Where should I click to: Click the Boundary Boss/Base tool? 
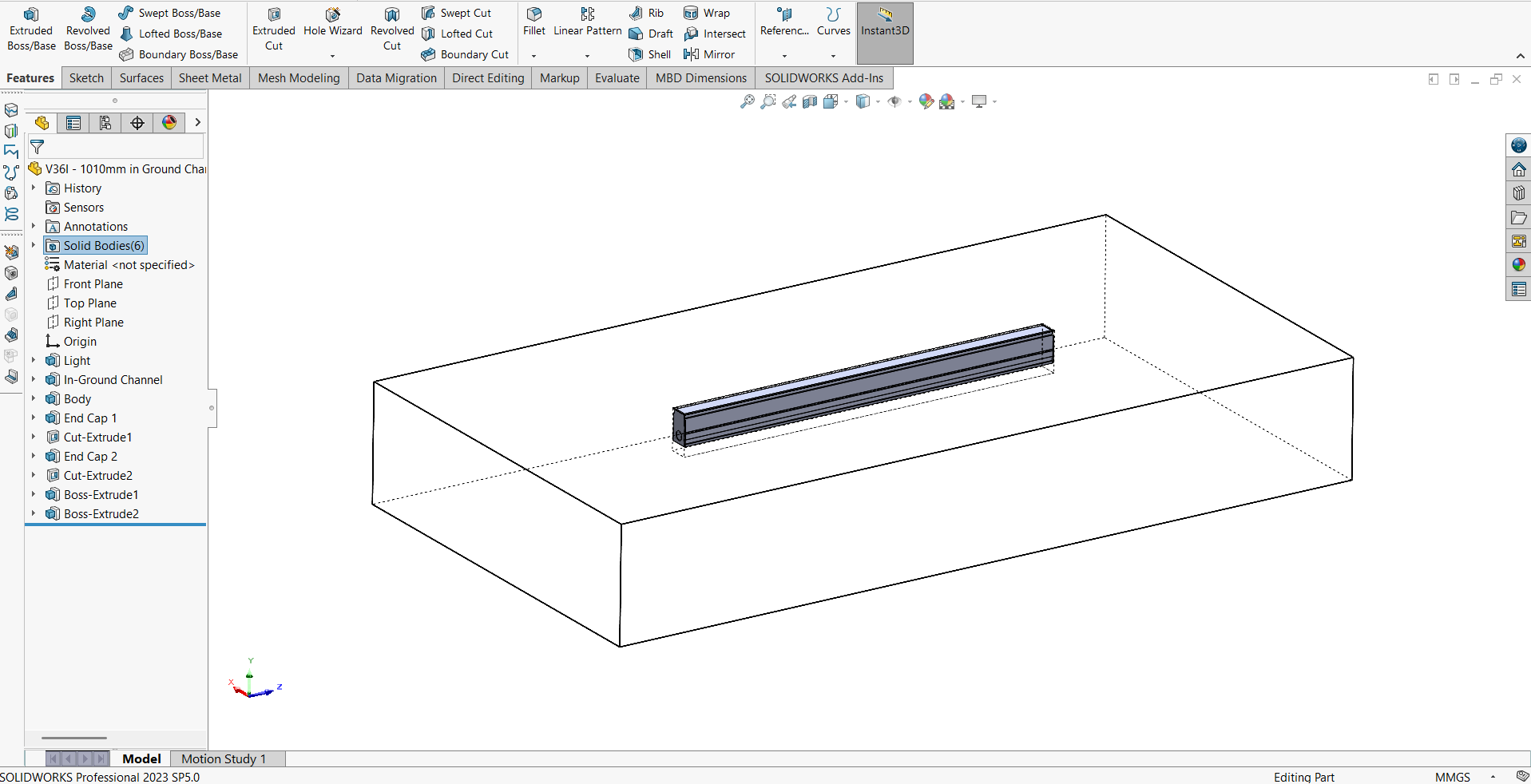(x=178, y=54)
